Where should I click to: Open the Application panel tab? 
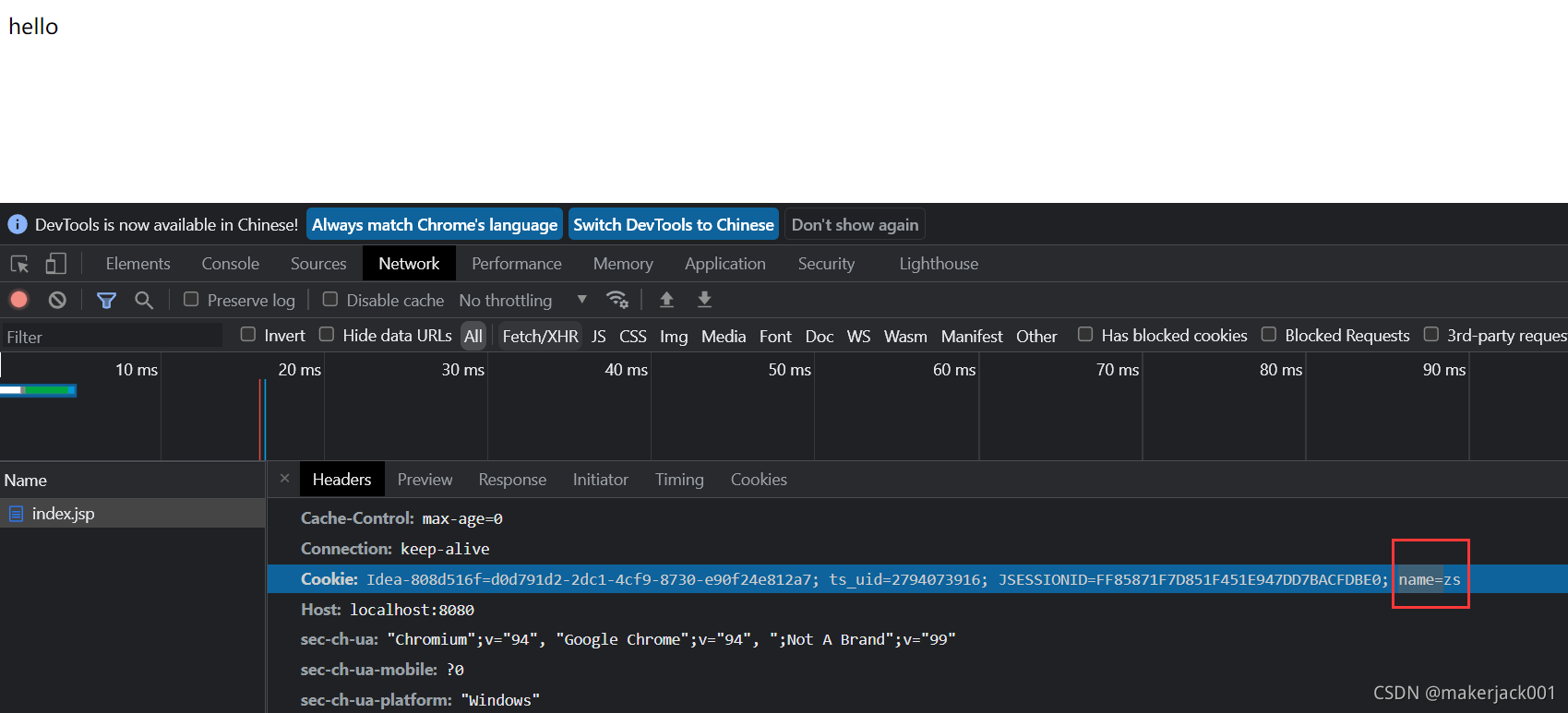tap(725, 264)
